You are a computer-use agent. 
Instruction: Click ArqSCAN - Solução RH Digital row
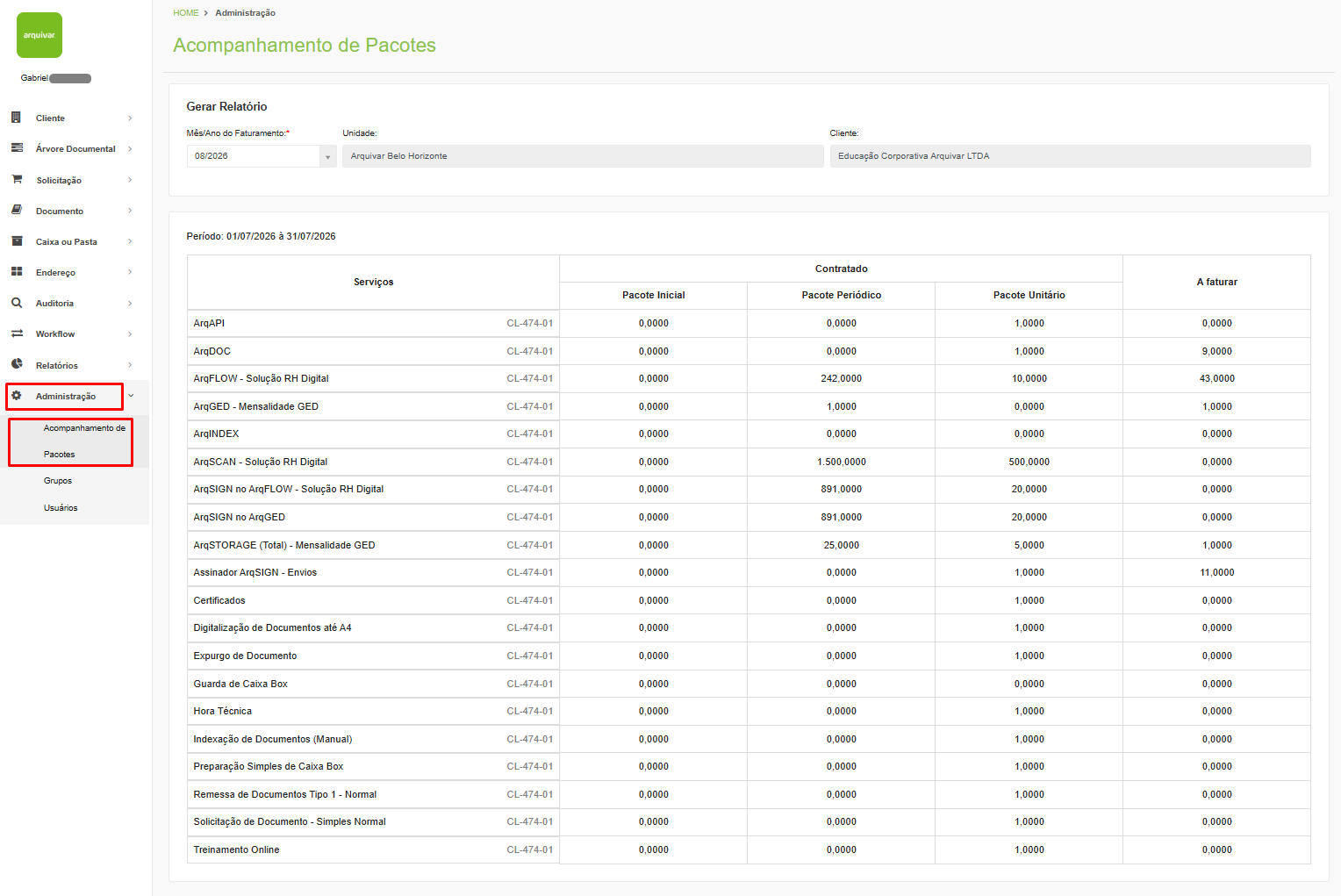pyautogui.click(x=261, y=462)
